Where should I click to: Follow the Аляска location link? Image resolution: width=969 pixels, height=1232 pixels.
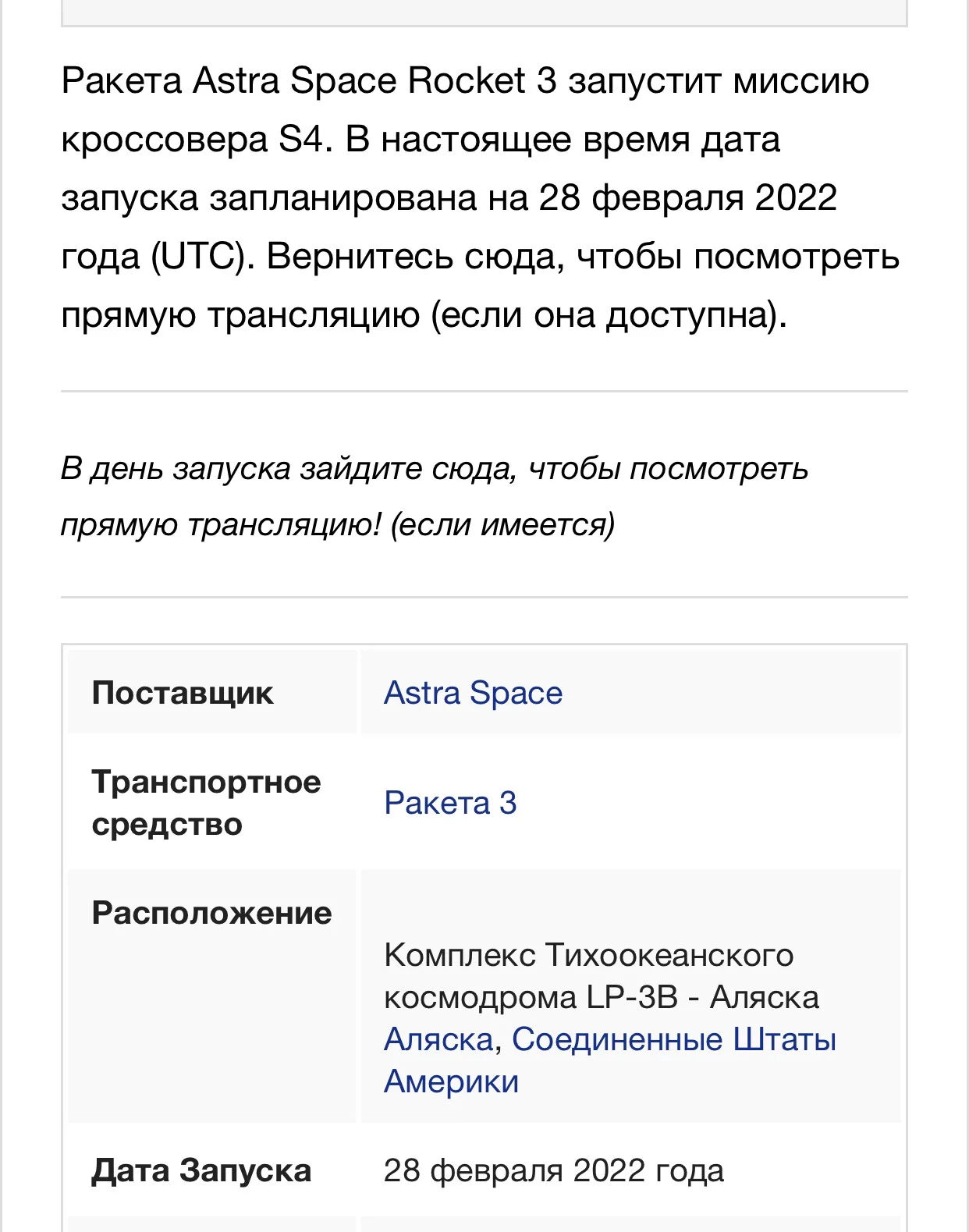[439, 1039]
